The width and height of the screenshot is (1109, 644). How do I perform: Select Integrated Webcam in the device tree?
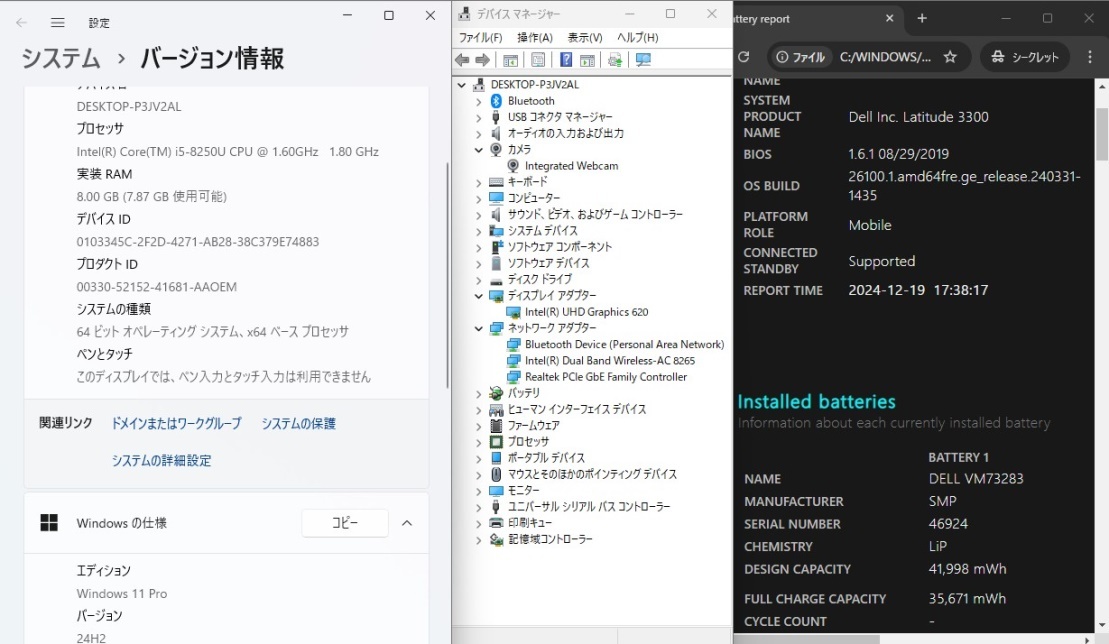pyautogui.click(x=571, y=165)
